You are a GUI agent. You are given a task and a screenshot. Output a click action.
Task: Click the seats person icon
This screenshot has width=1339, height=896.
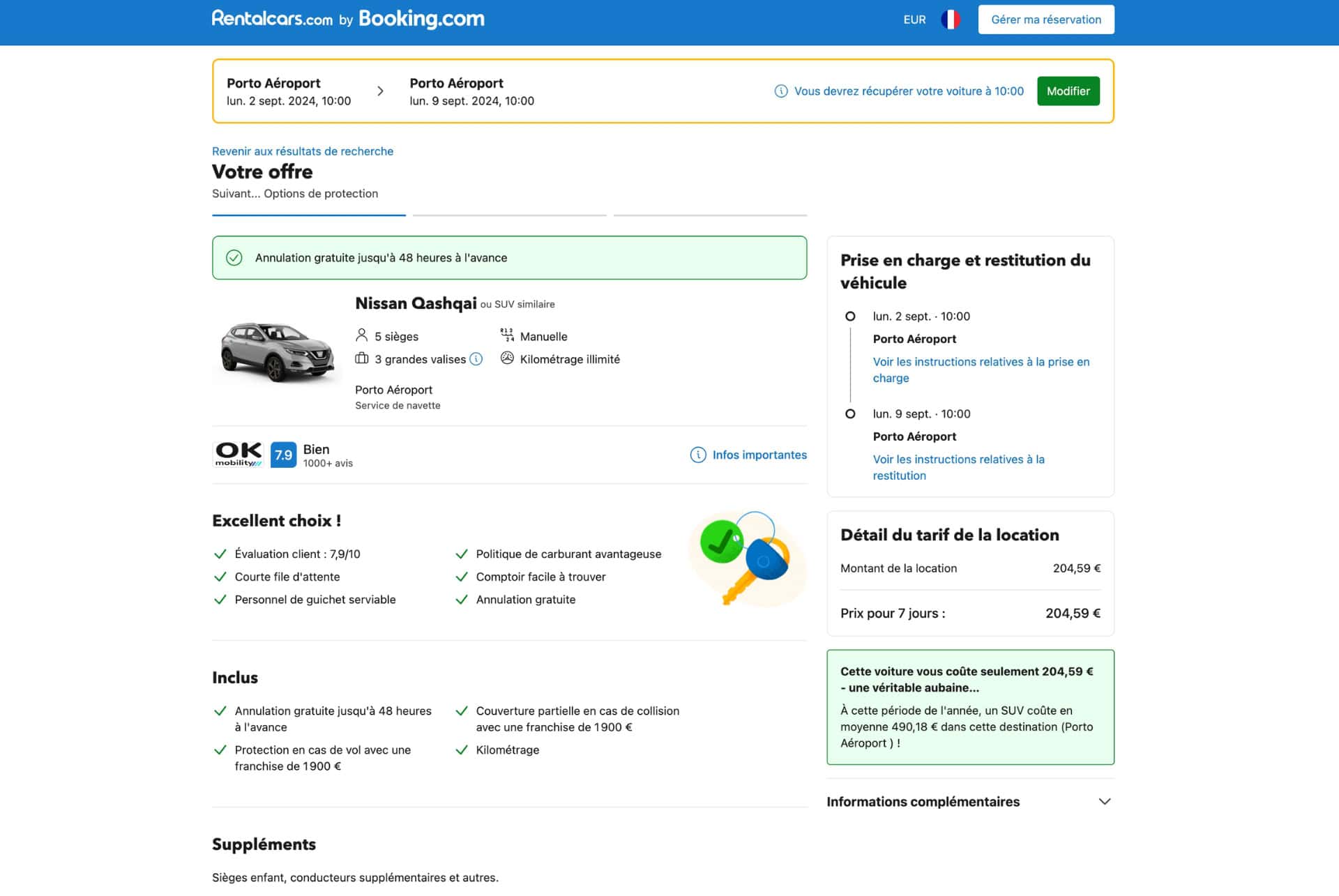click(x=361, y=336)
